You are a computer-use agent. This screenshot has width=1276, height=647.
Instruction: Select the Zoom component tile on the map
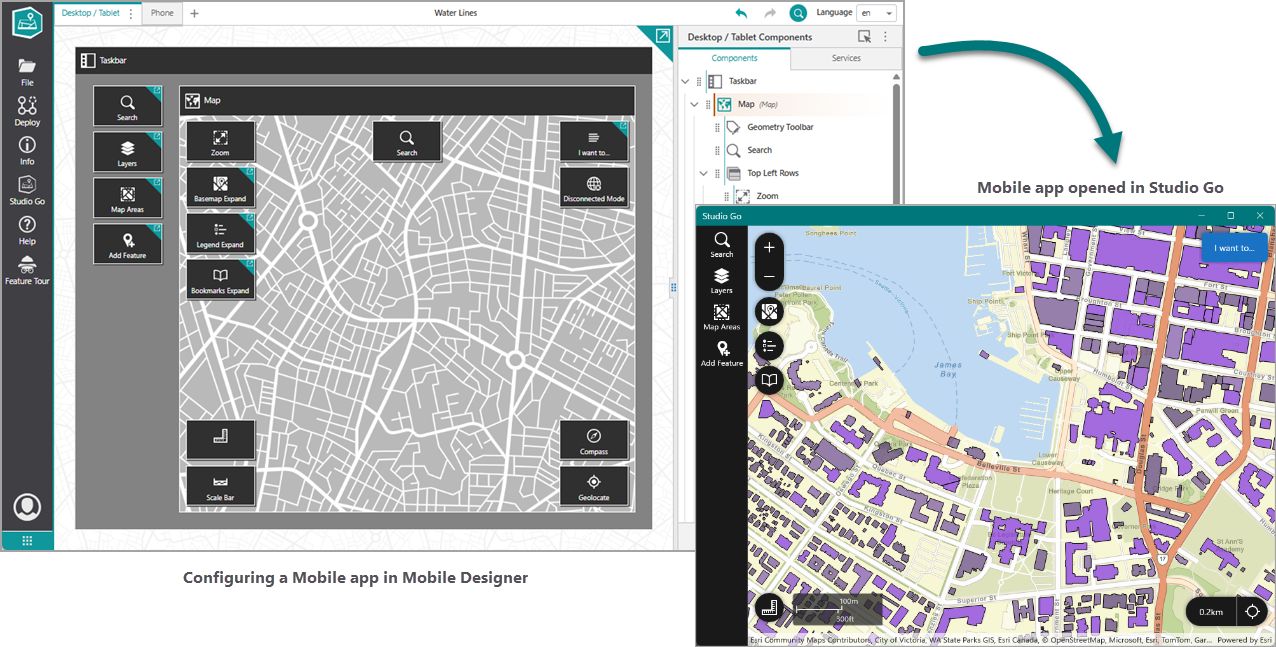coord(220,141)
